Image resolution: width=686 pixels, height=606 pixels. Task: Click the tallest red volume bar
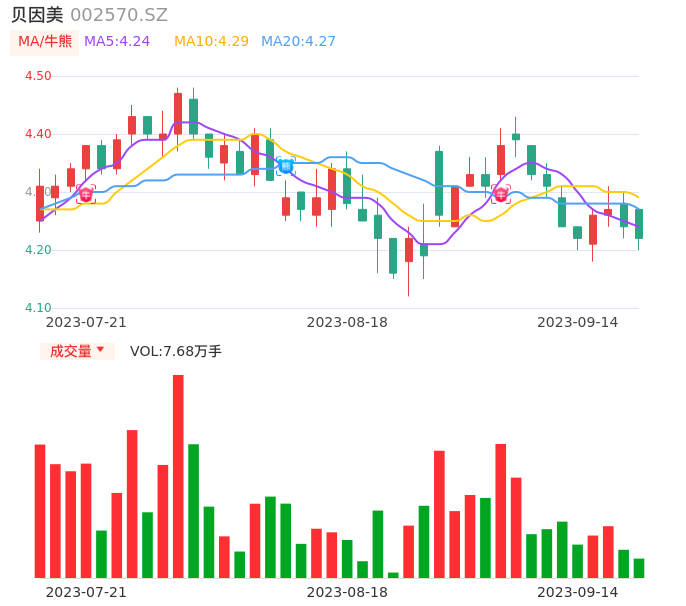pyautogui.click(x=178, y=476)
